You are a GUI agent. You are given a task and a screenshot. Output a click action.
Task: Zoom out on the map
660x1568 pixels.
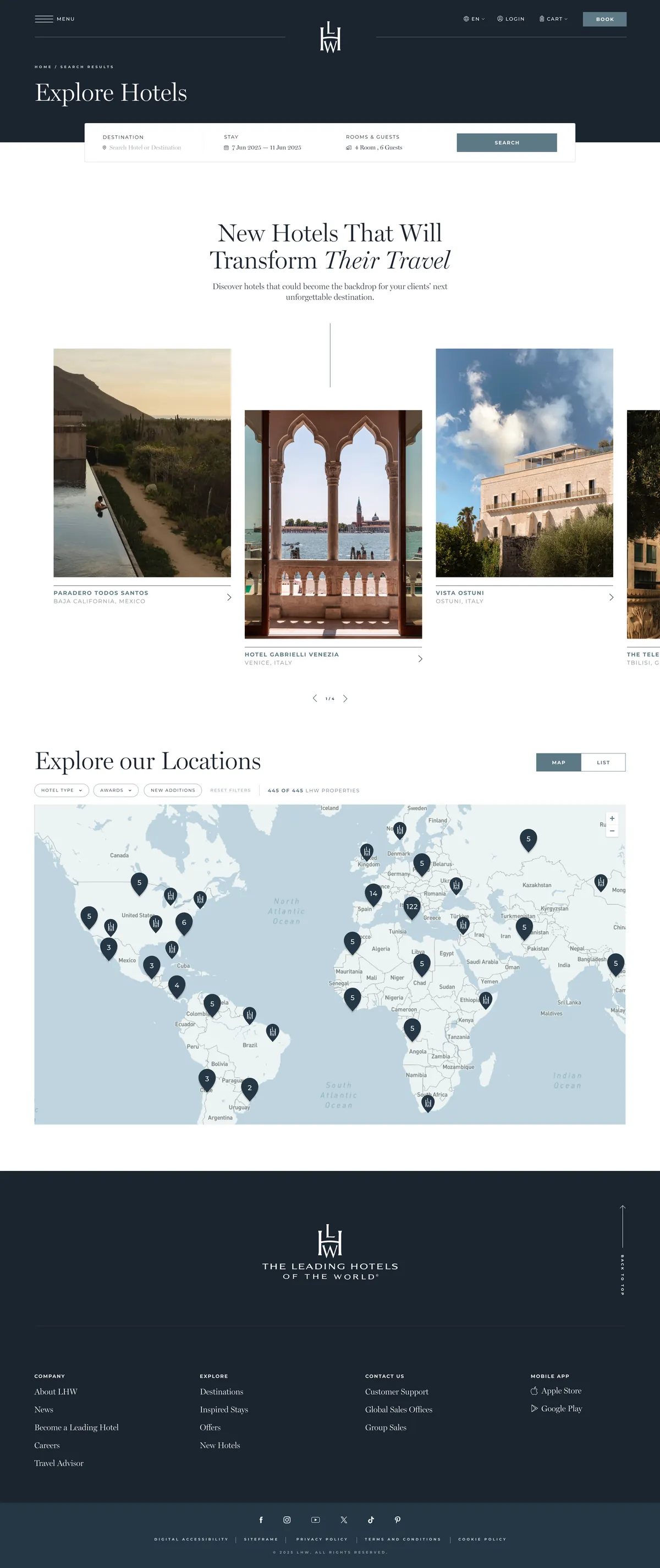[612, 830]
